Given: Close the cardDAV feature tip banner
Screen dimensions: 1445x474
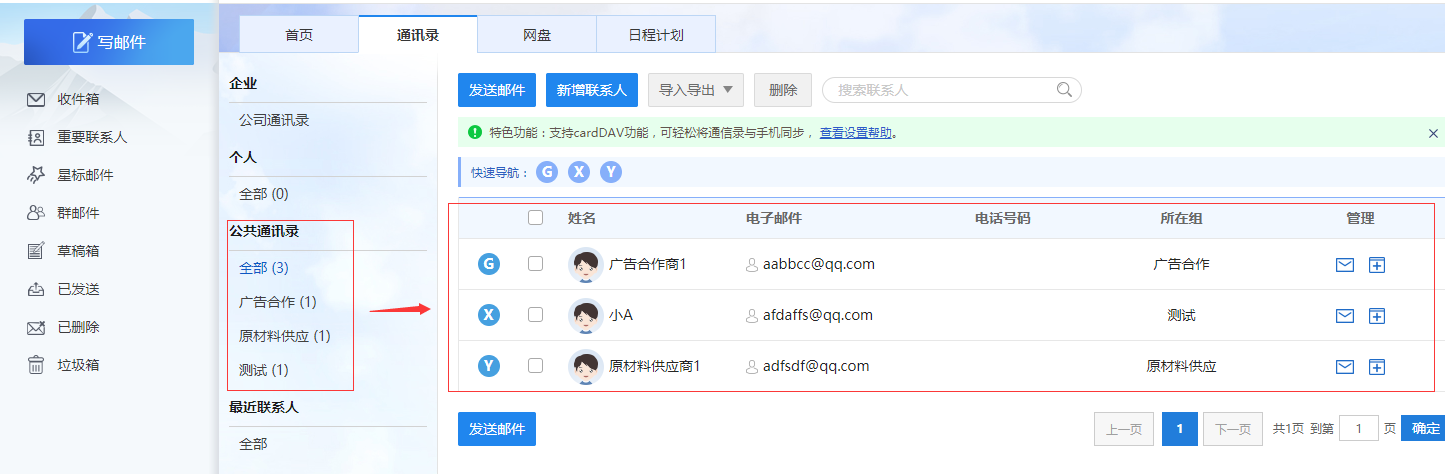Looking at the screenshot, I should 1433,133.
